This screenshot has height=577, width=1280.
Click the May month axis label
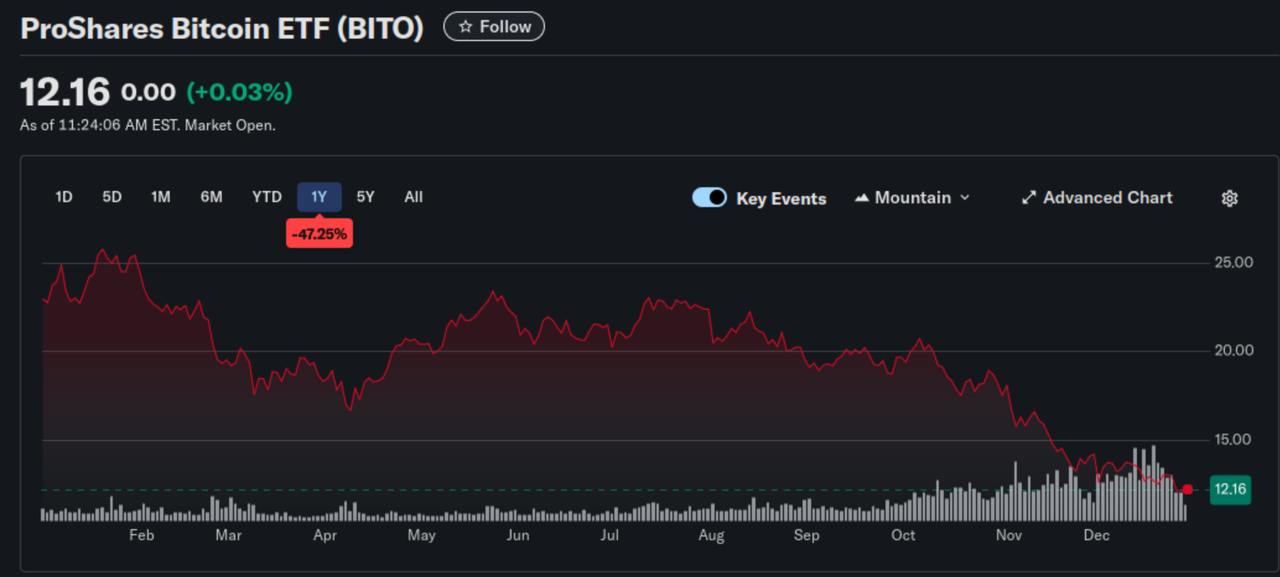(x=421, y=536)
